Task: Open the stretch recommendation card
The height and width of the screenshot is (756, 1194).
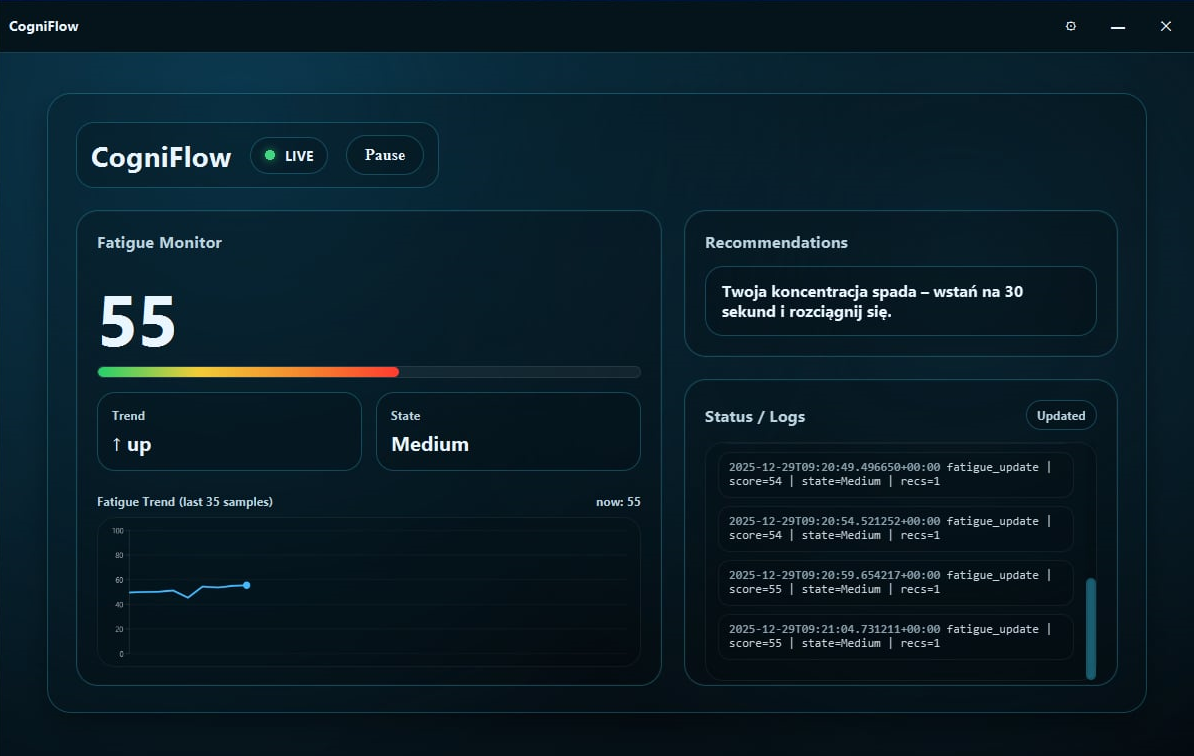Action: point(900,302)
